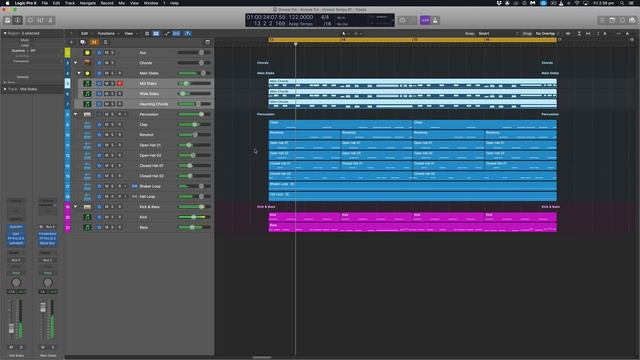Add a new track with the plus button
The height and width of the screenshot is (360, 640).
pyautogui.click(x=71, y=42)
